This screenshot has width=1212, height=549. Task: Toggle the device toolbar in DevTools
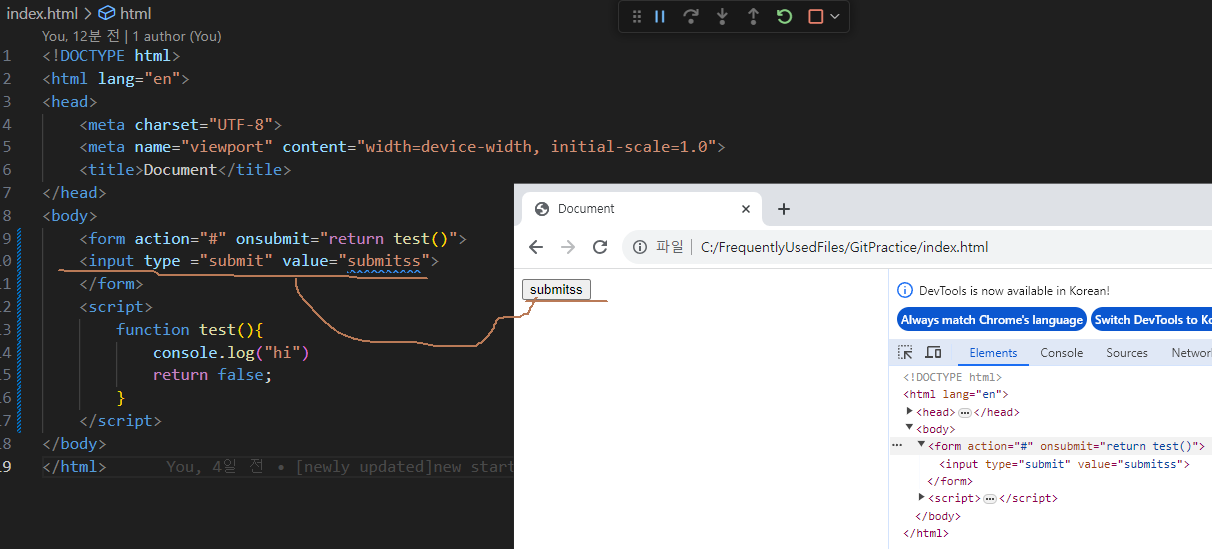(x=933, y=352)
